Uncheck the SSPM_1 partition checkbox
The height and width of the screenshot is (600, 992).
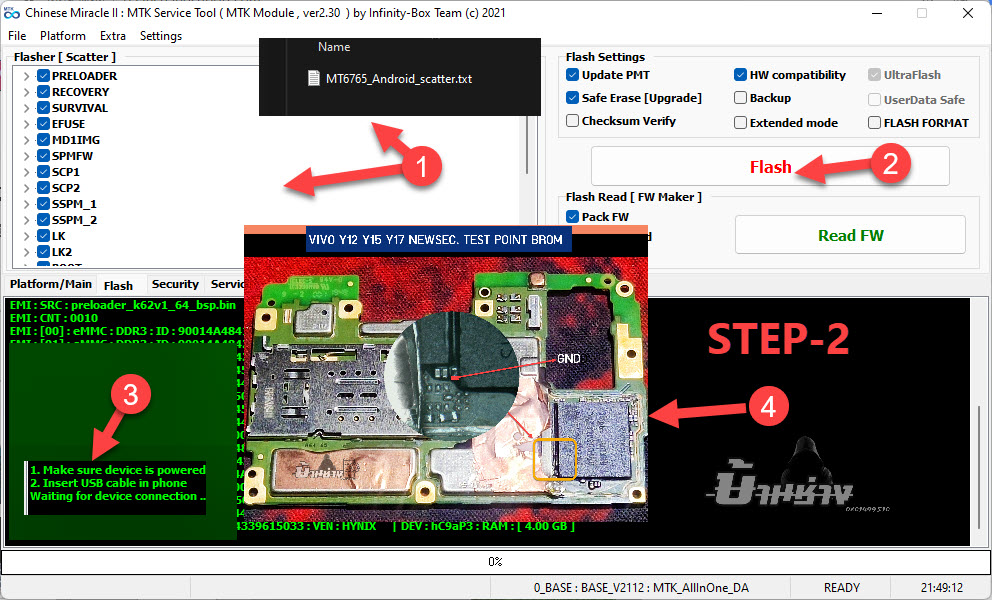coord(44,204)
